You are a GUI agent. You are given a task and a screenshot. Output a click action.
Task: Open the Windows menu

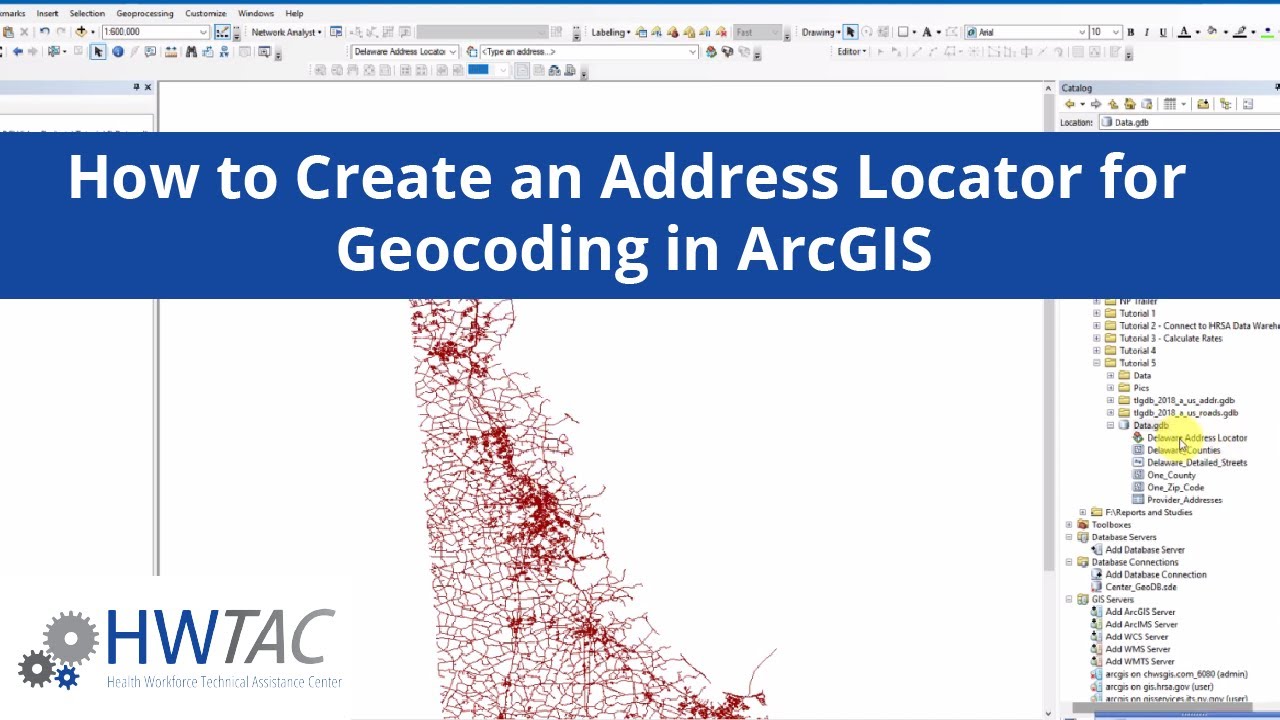click(256, 13)
